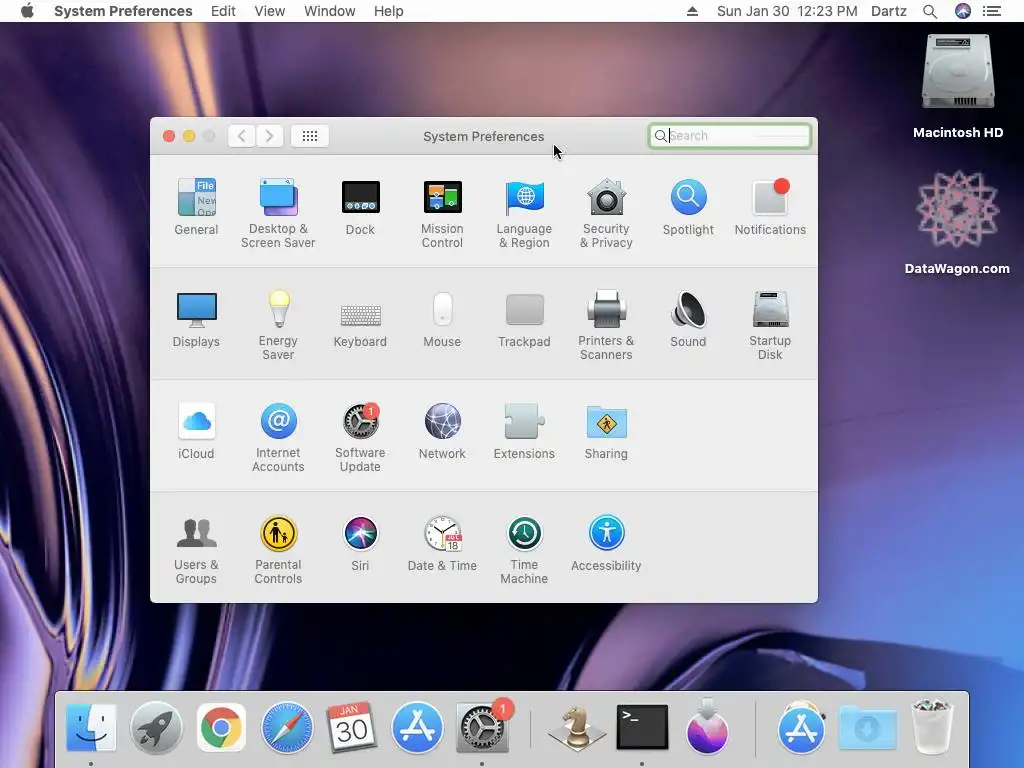Open the Applications folder stack in Dock
The height and width of the screenshot is (768, 1024).
801,728
